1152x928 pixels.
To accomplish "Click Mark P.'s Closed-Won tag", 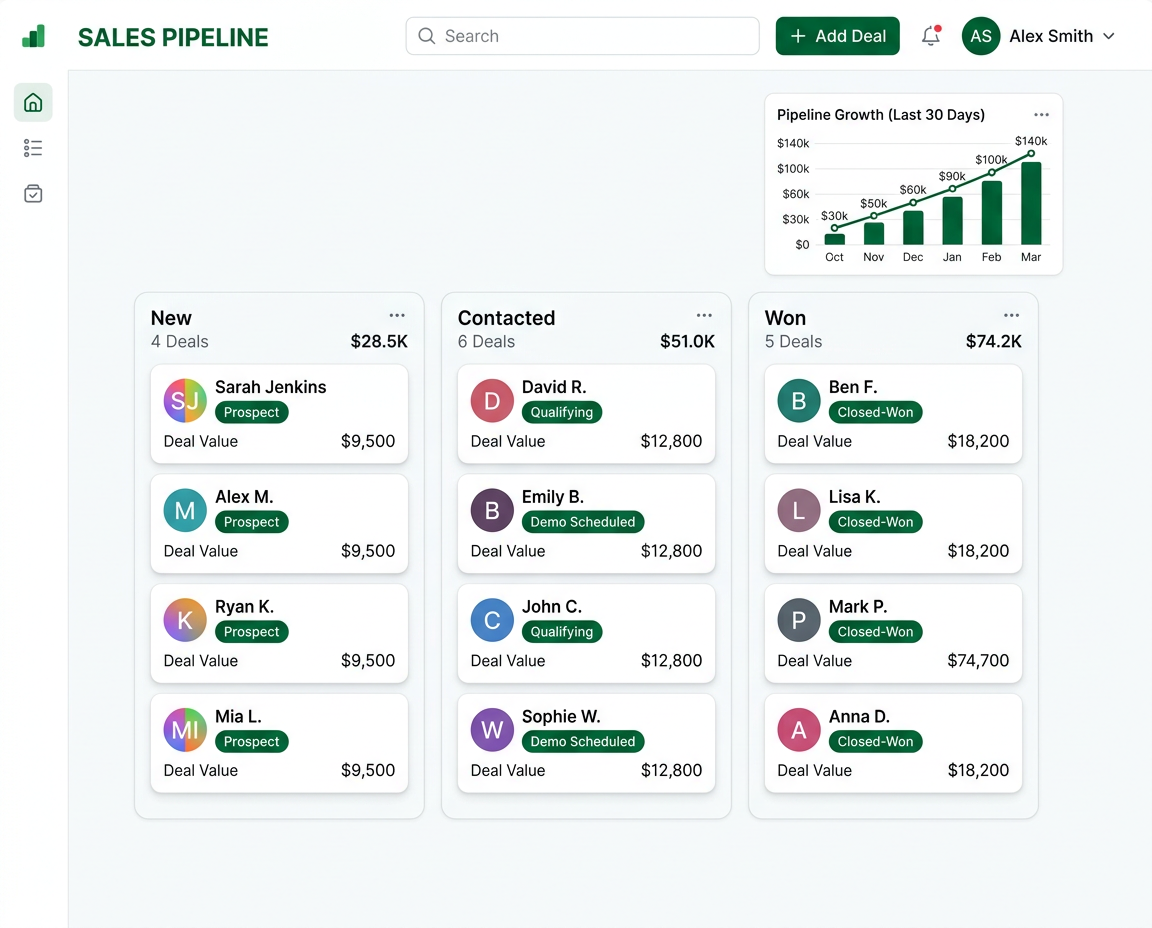I will coord(875,632).
